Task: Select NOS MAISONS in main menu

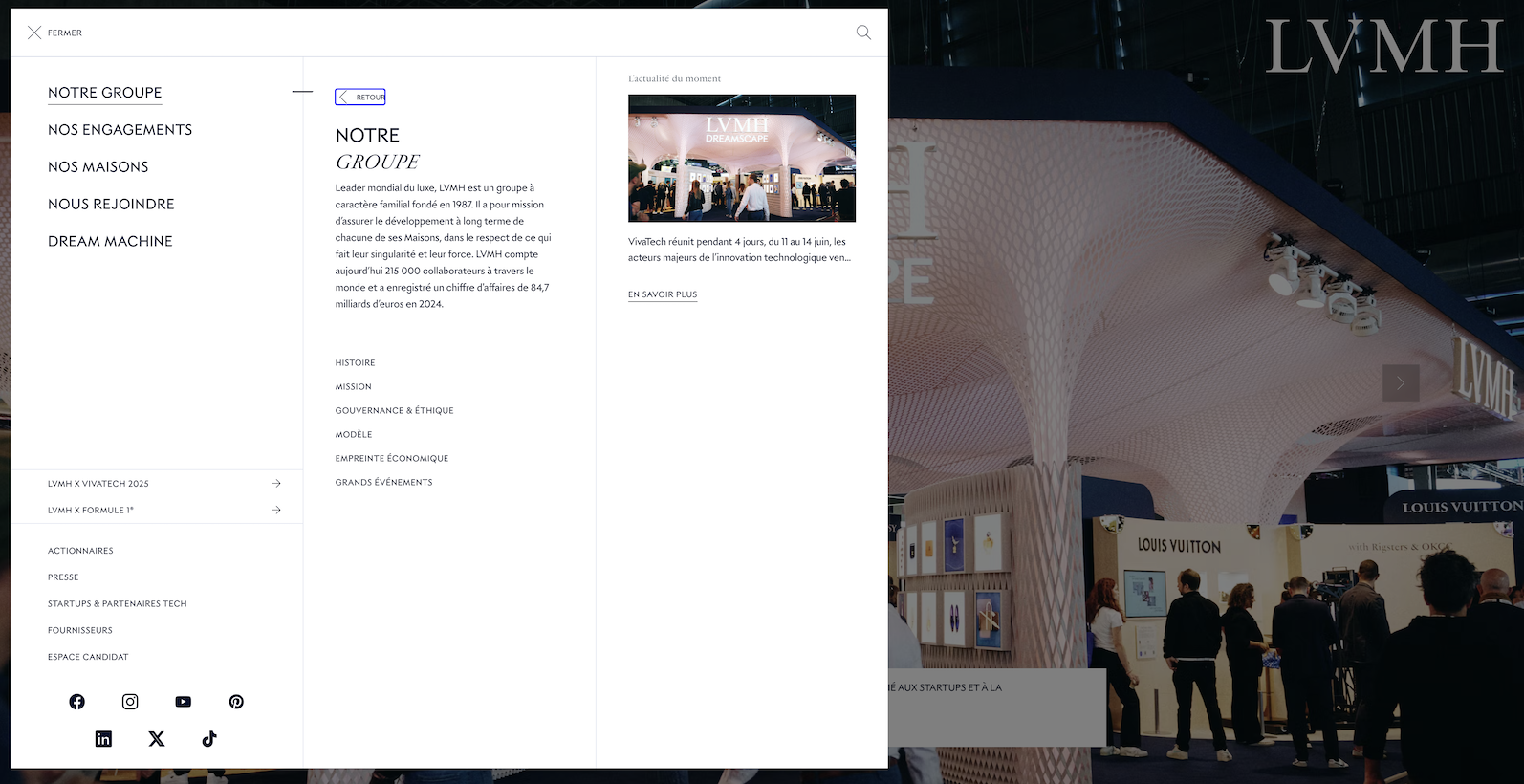Action: coord(98,167)
